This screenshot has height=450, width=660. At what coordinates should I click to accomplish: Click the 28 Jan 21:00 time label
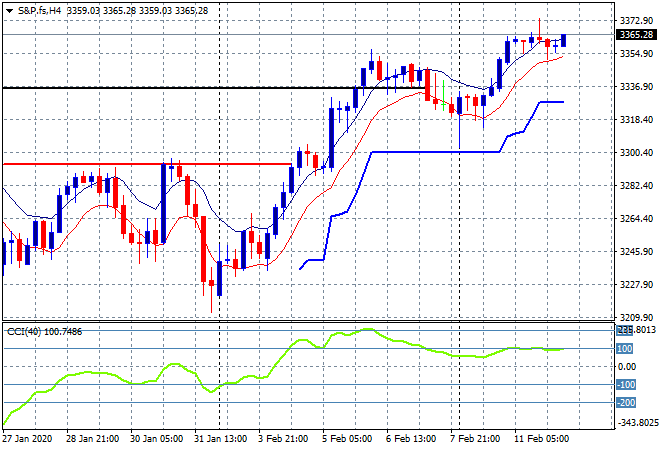click(92, 439)
